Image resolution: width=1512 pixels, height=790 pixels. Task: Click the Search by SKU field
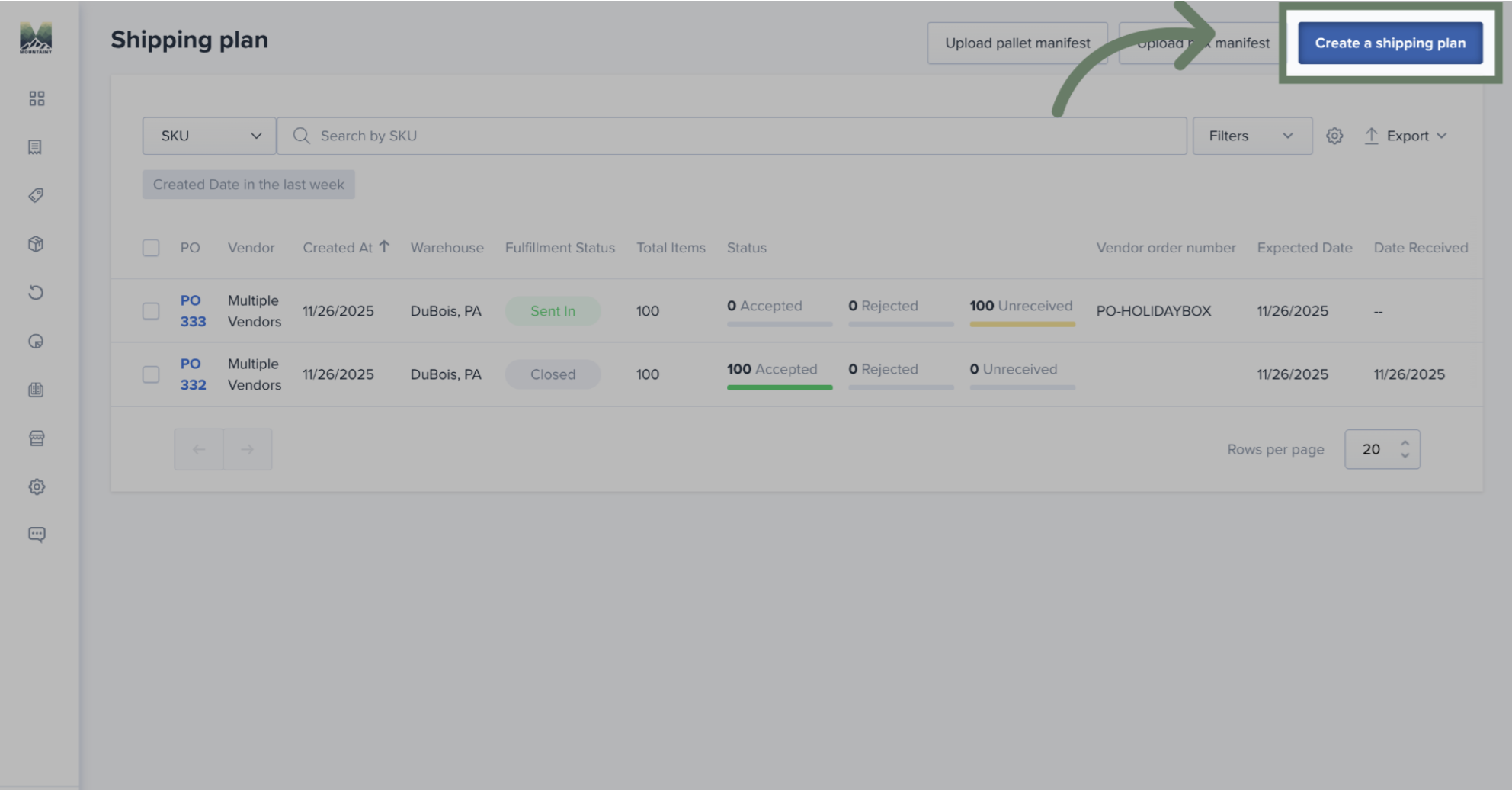(732, 136)
